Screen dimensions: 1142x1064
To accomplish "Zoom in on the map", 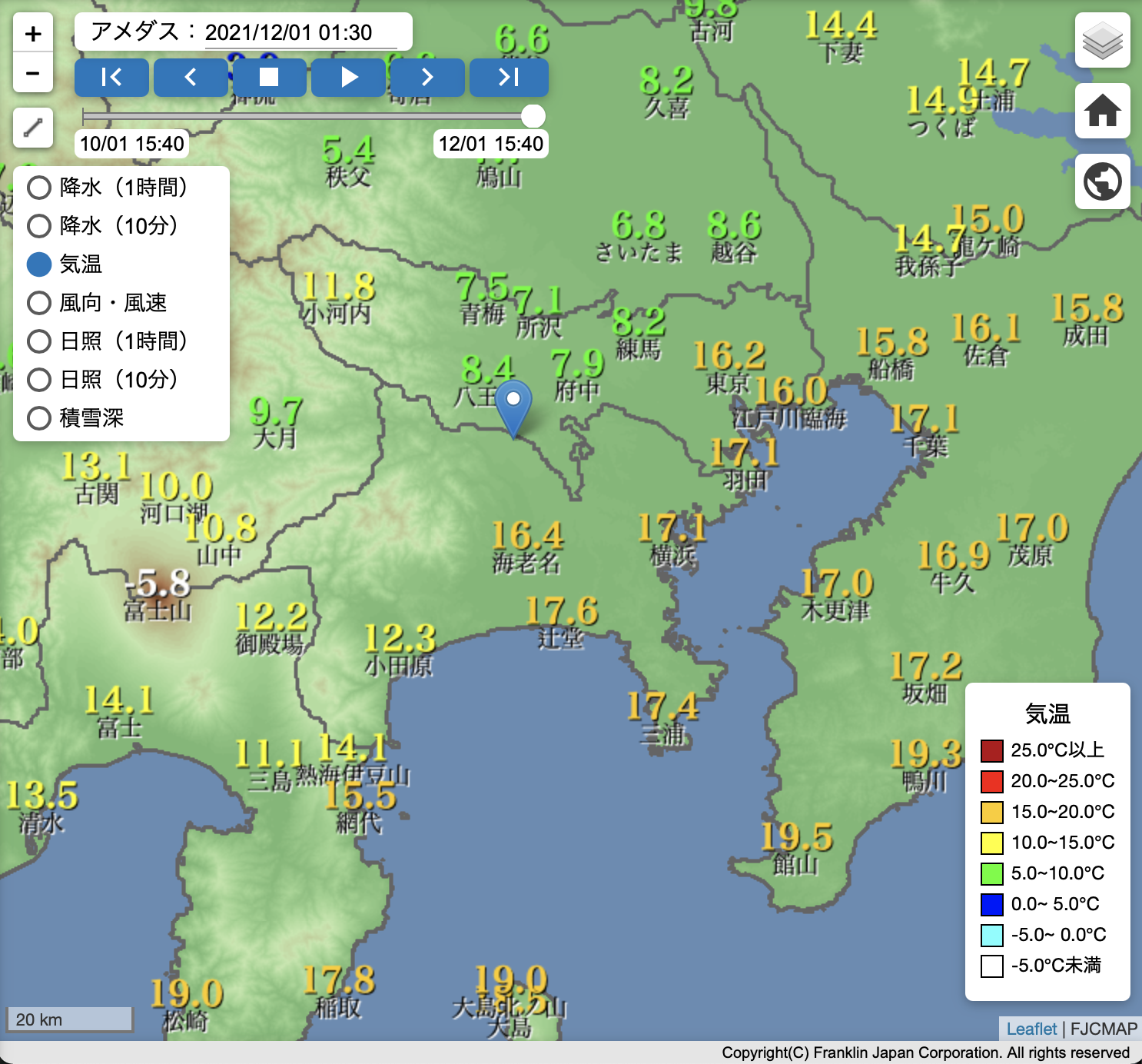I will tap(33, 34).
